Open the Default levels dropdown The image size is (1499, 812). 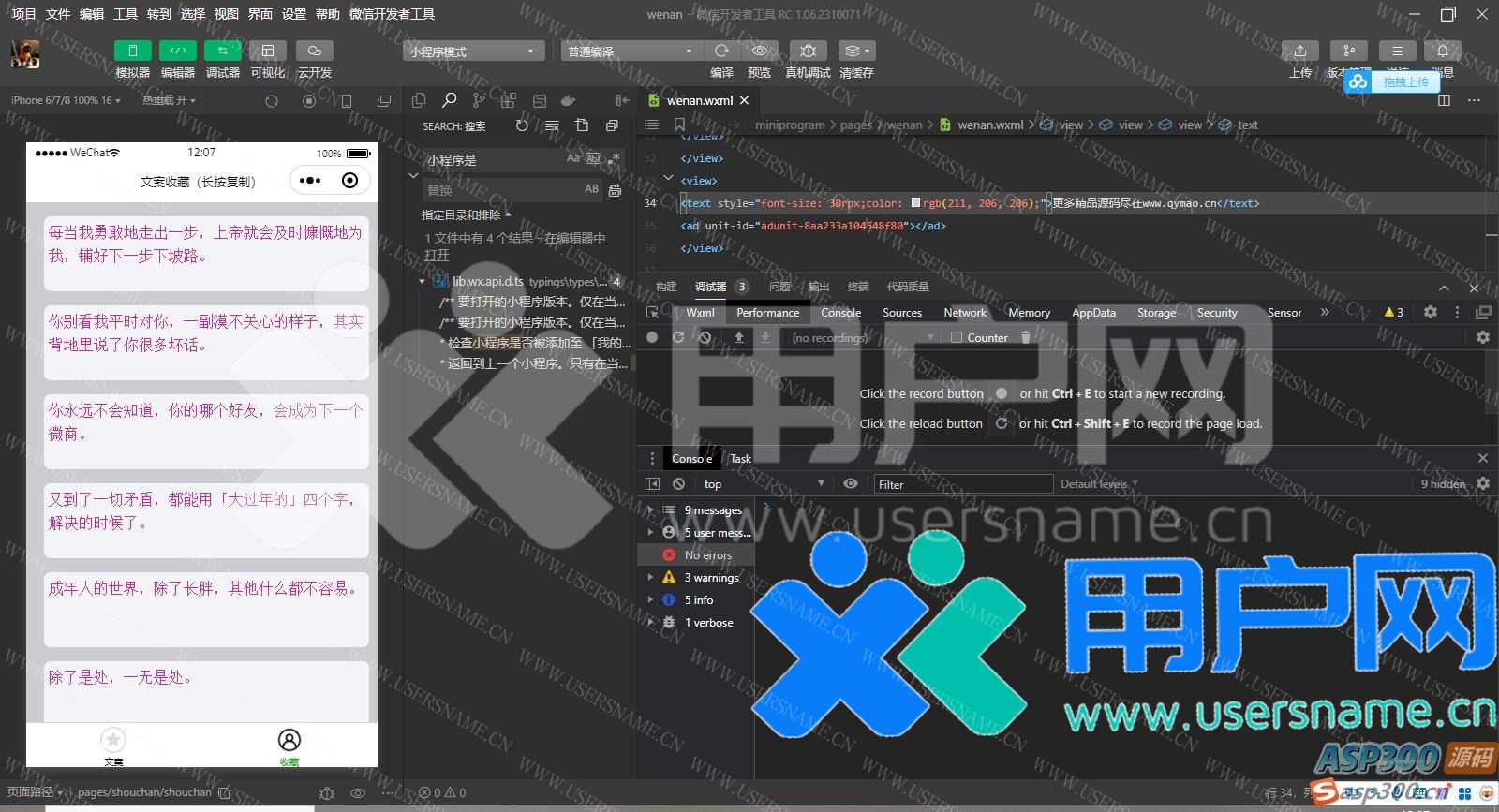point(1098,484)
